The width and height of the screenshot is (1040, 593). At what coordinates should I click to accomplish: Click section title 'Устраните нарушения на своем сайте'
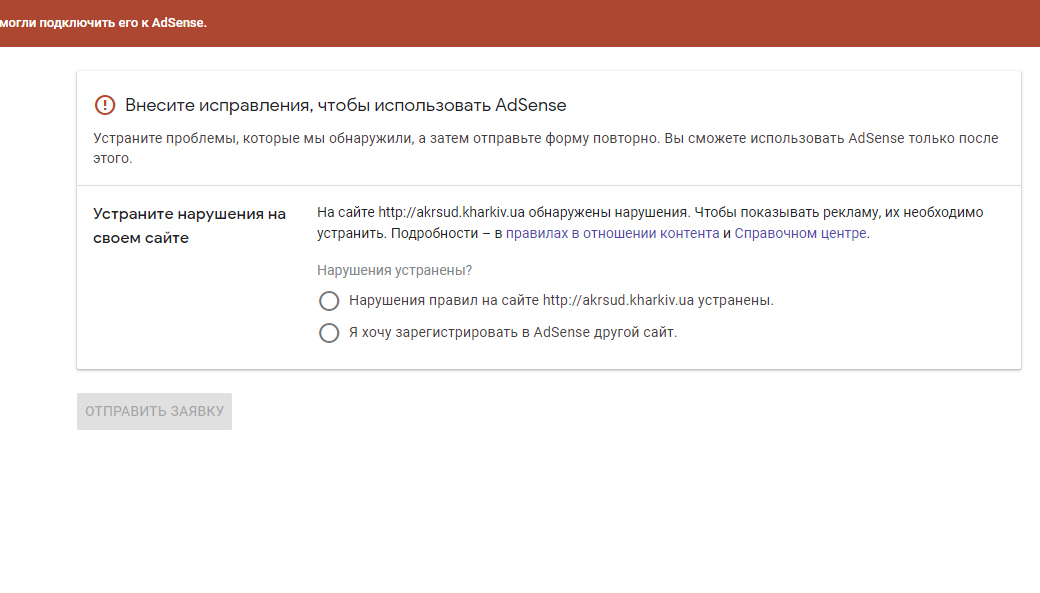(190, 226)
